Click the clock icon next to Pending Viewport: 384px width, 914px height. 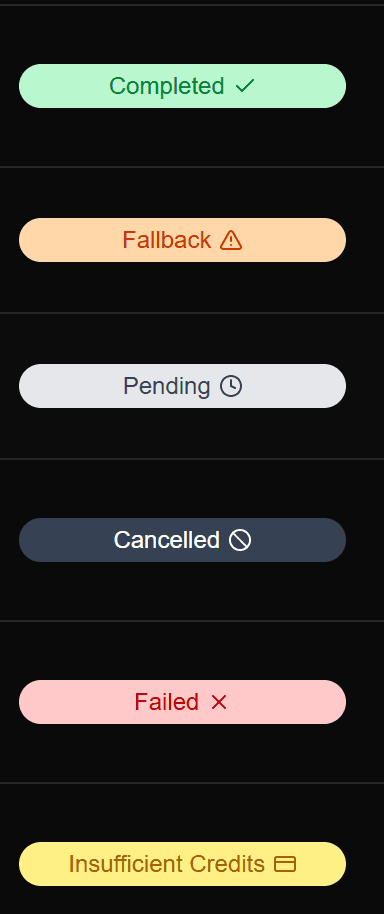pos(231,386)
